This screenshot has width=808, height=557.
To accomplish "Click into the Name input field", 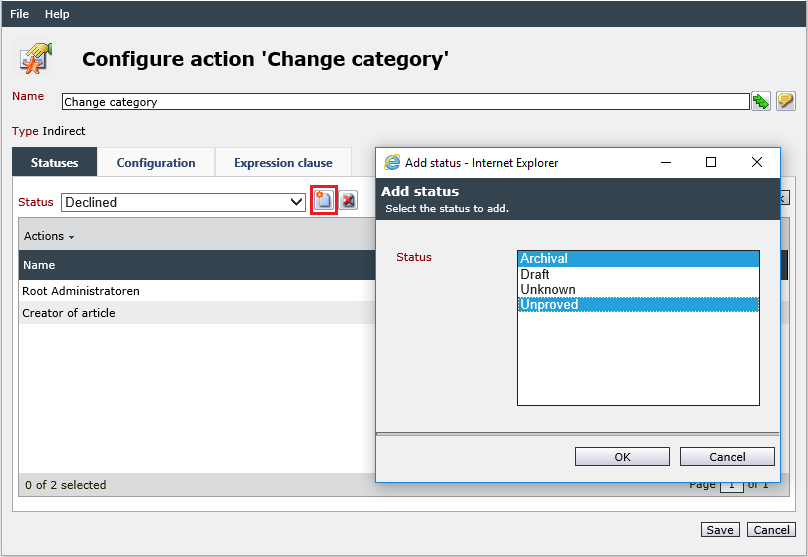I will [x=406, y=102].
